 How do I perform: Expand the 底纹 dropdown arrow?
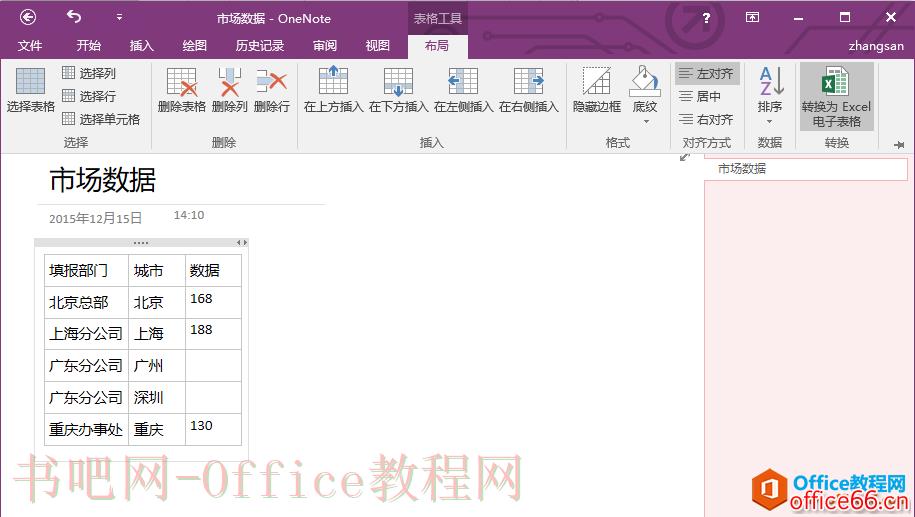point(646,121)
